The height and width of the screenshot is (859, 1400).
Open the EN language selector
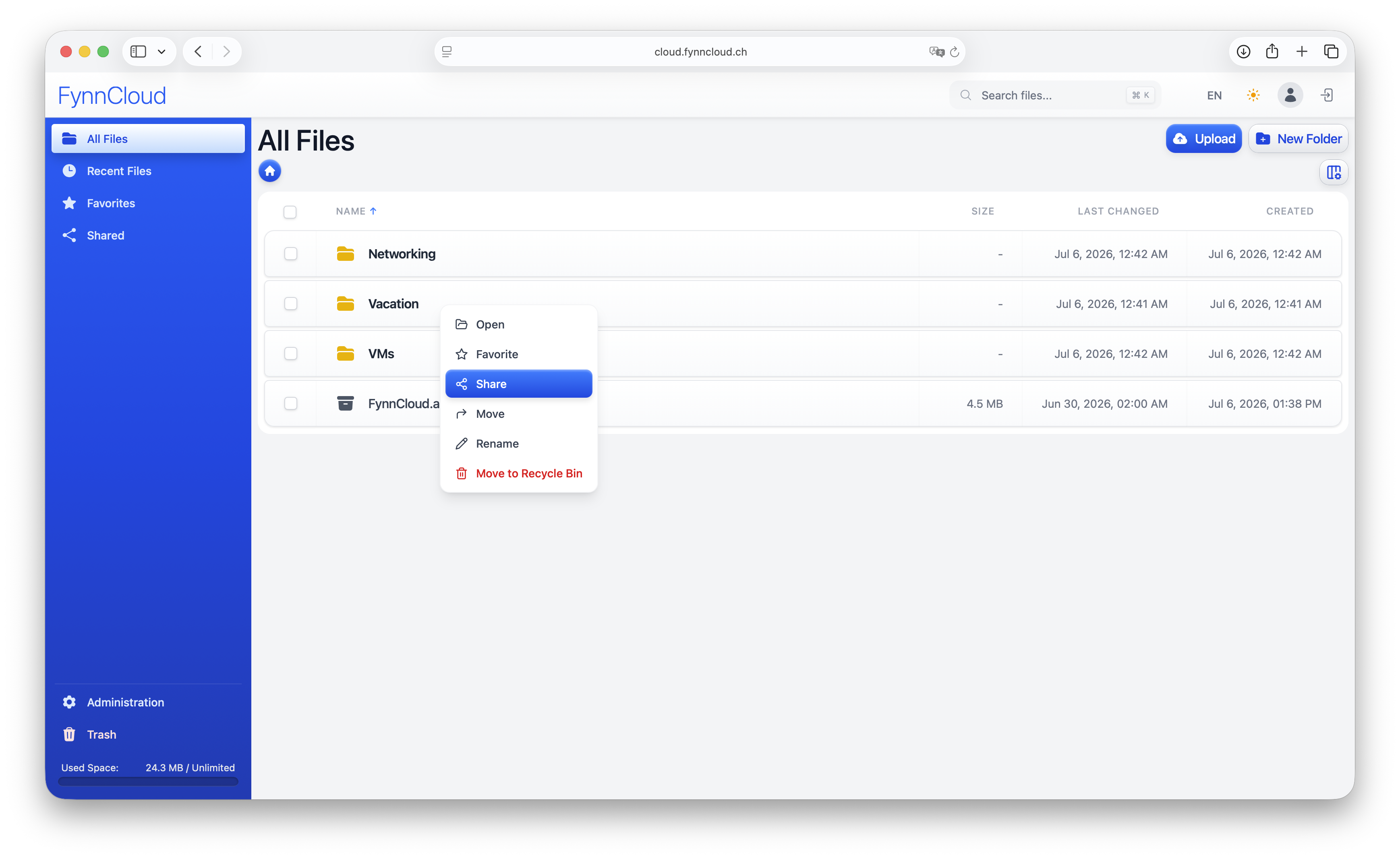(1214, 95)
